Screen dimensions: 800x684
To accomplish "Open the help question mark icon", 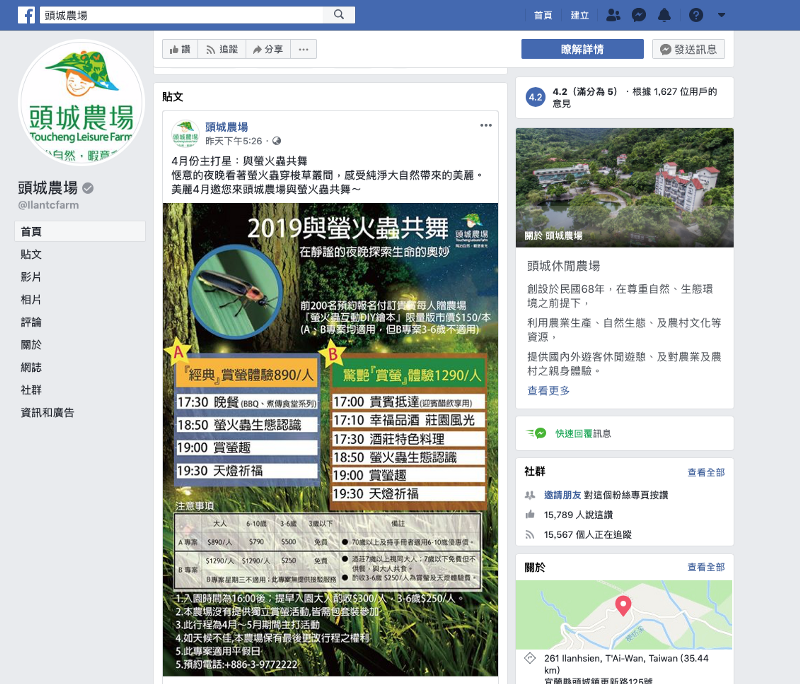I will point(696,15).
